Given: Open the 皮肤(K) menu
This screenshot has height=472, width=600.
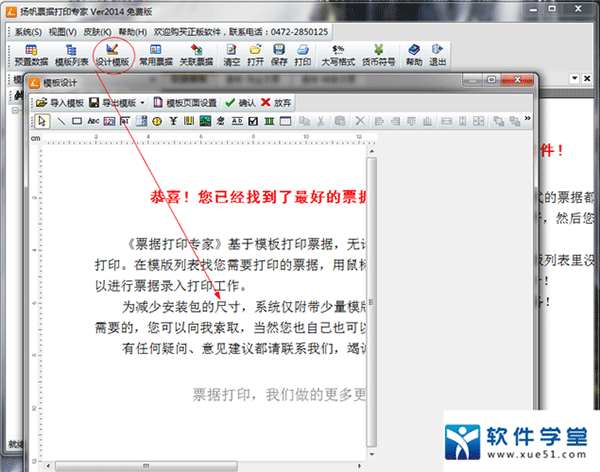Looking at the screenshot, I should click(97, 32).
